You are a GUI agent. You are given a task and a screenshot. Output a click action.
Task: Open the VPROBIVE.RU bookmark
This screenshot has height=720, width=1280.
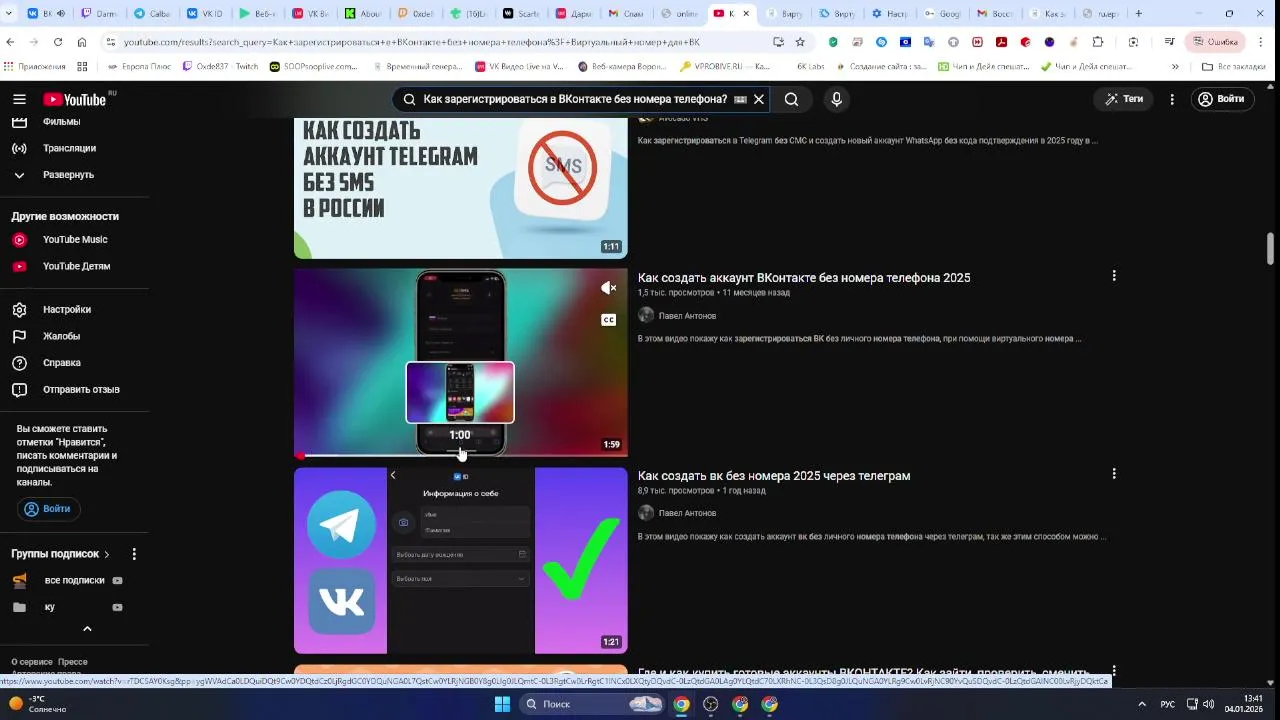point(725,67)
